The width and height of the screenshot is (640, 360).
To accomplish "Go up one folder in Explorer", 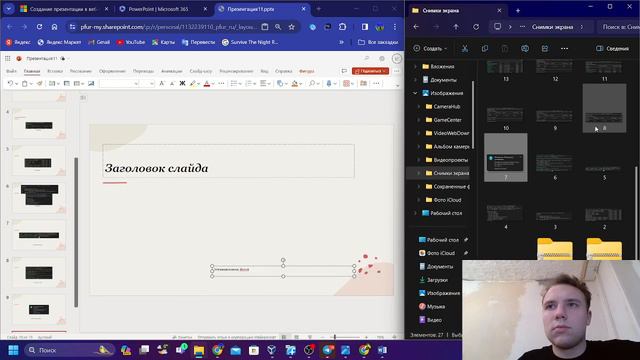I will point(456,27).
